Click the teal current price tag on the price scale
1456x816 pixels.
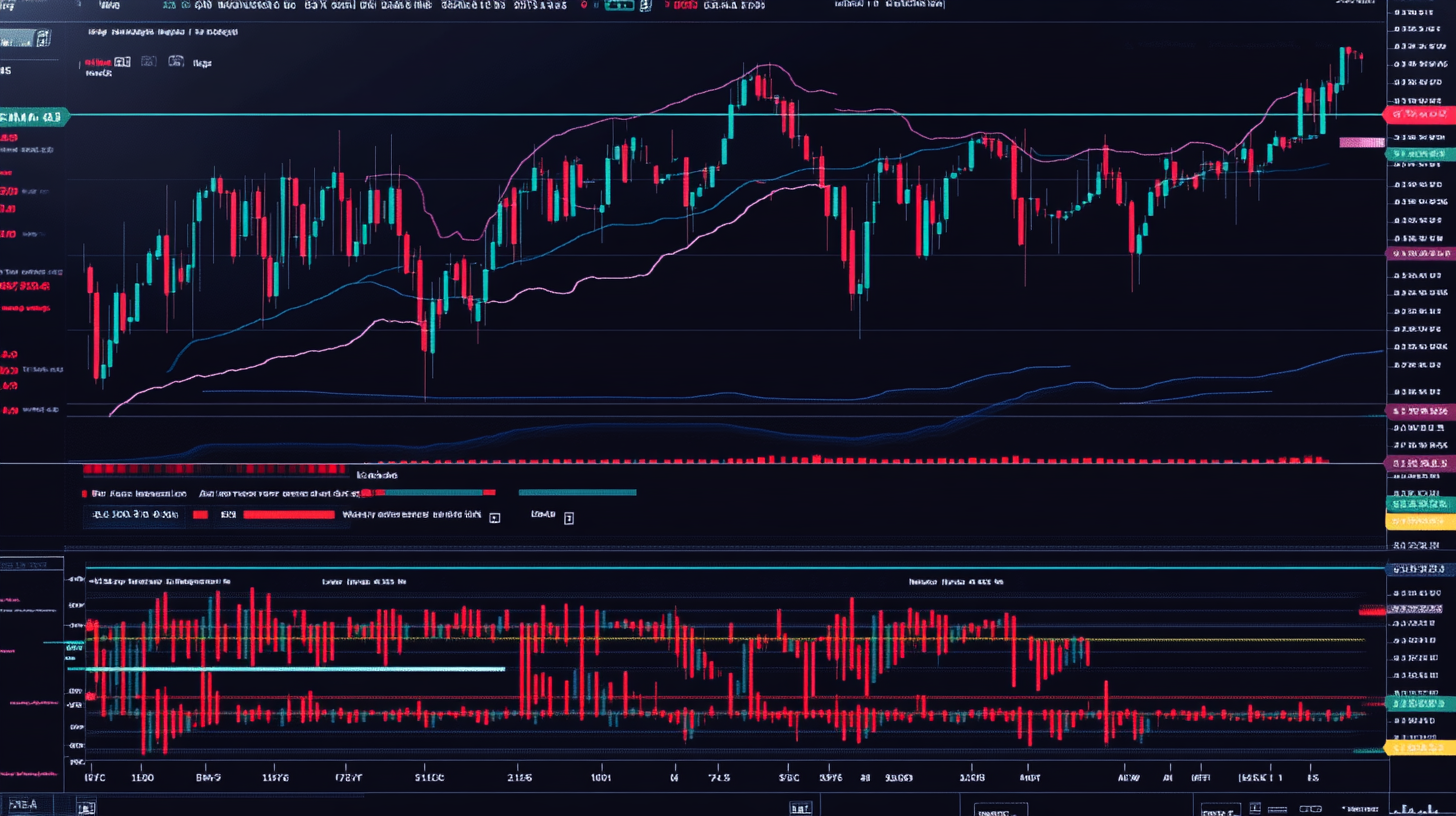coord(1420,153)
